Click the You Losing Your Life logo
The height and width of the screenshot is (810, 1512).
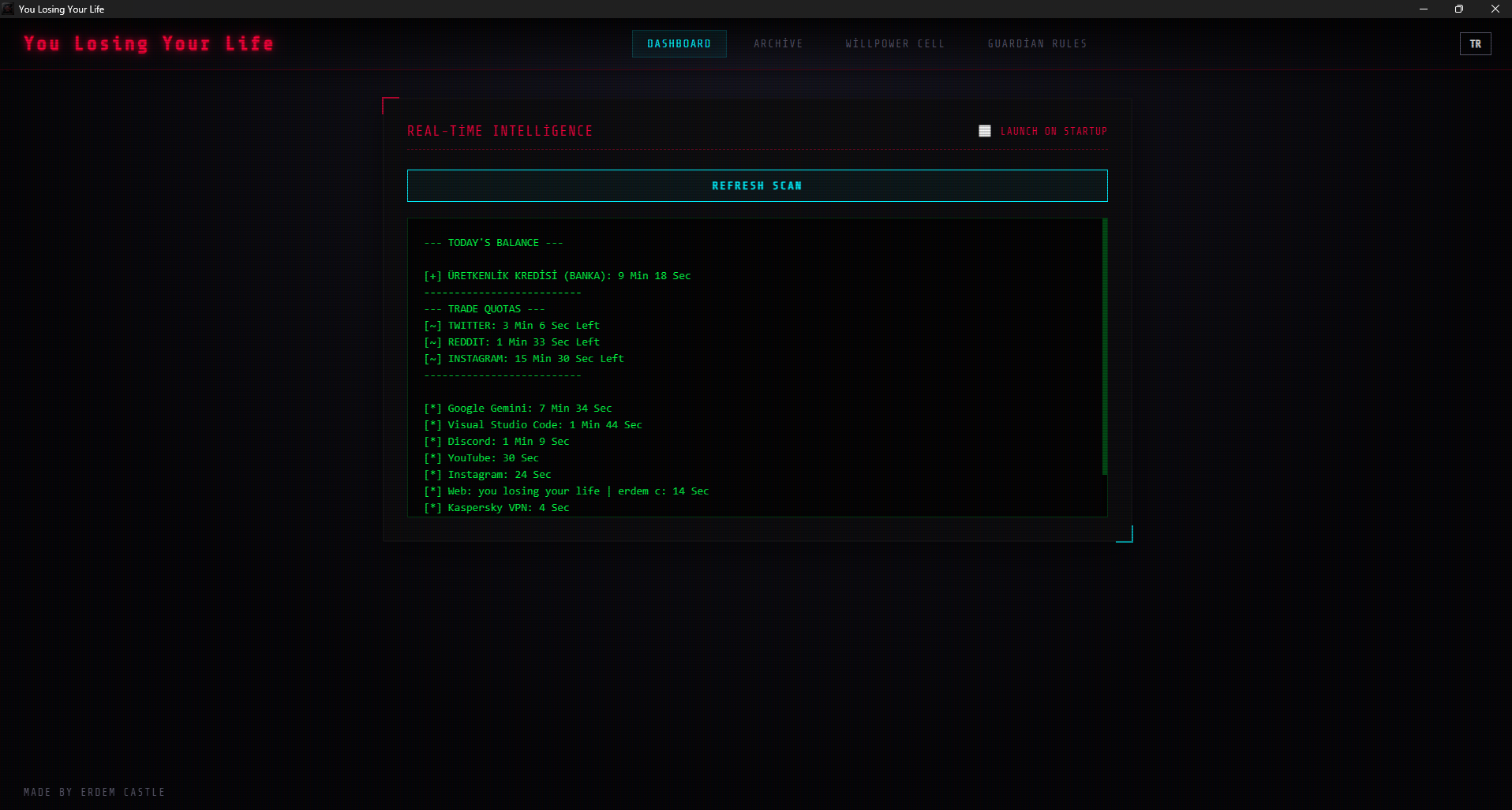pos(148,43)
